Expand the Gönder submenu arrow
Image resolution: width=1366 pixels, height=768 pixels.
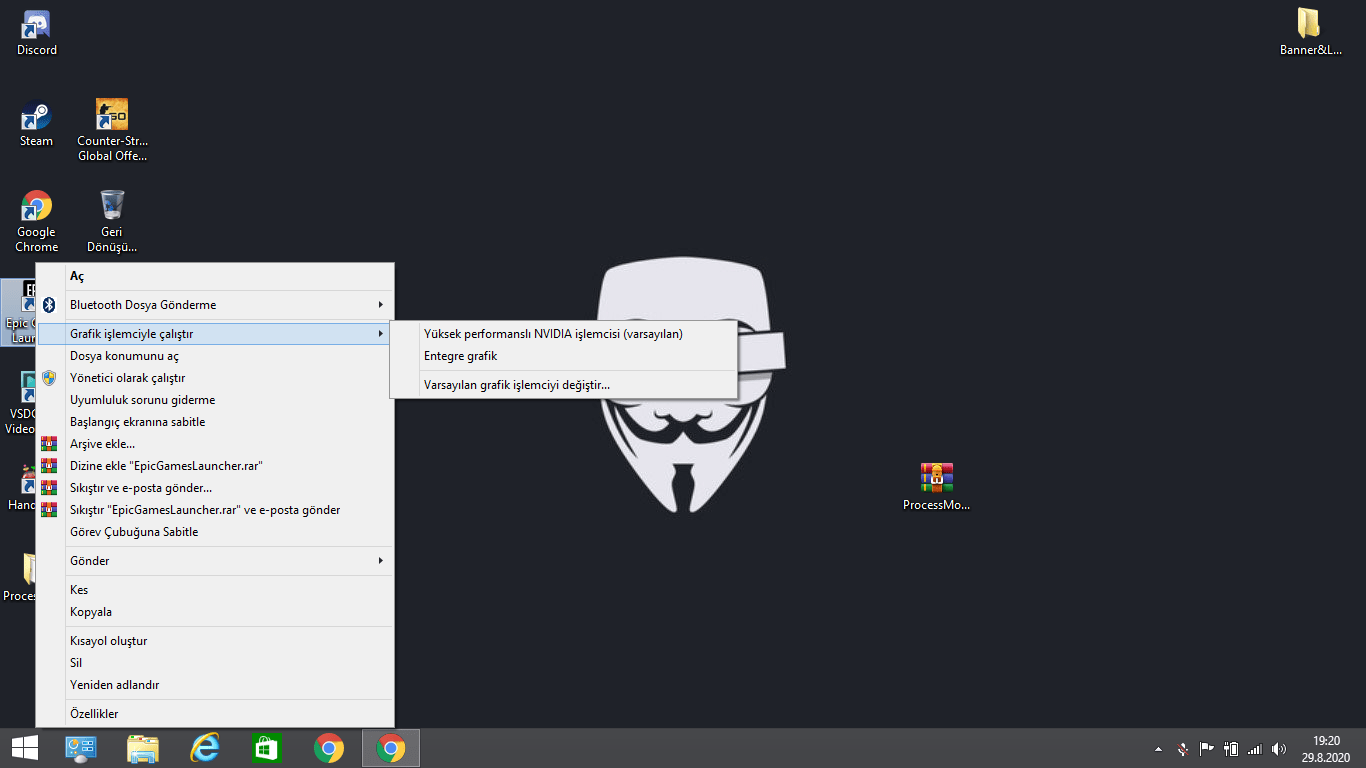point(380,561)
